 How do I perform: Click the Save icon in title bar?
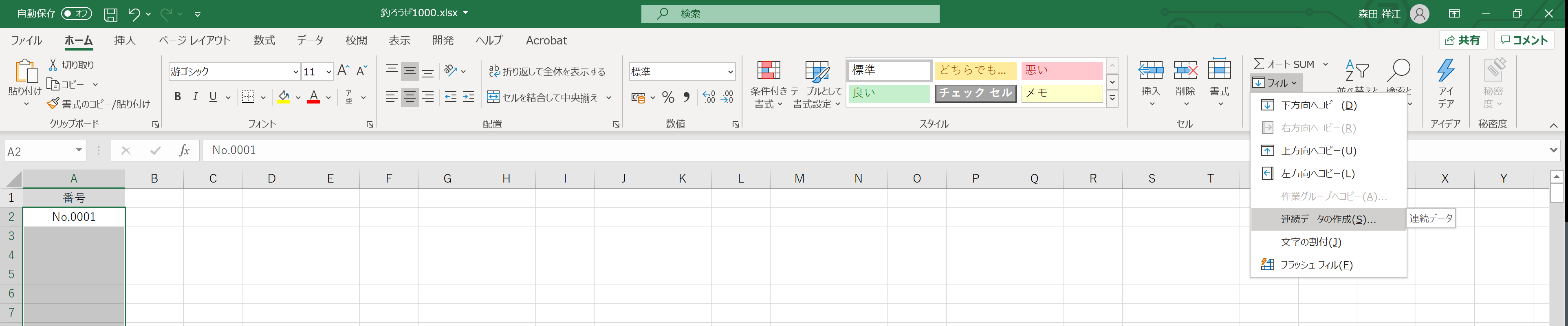(x=111, y=14)
